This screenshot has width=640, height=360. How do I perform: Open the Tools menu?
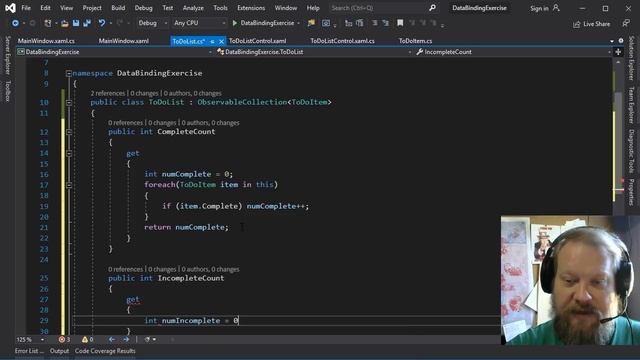pos(220,8)
